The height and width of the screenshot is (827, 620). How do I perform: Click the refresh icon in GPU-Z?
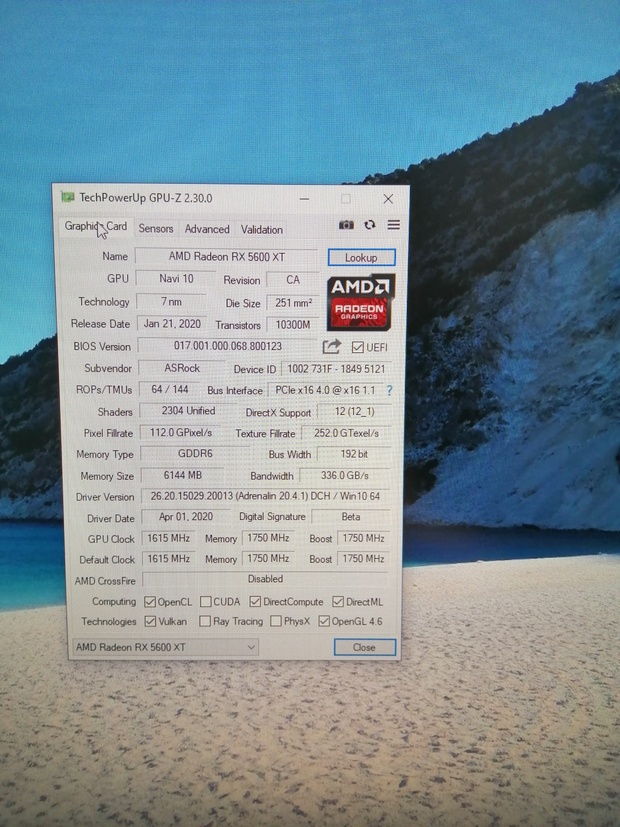pos(370,225)
